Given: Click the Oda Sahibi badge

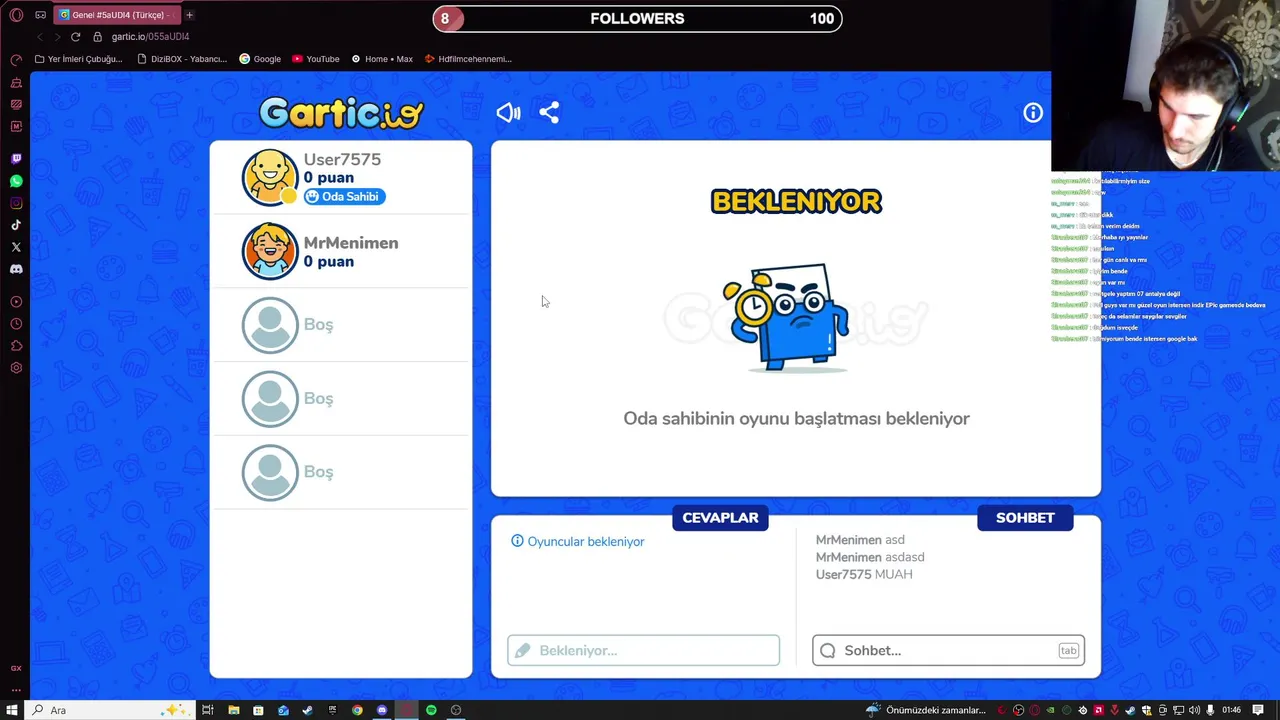Looking at the screenshot, I should coord(344,197).
